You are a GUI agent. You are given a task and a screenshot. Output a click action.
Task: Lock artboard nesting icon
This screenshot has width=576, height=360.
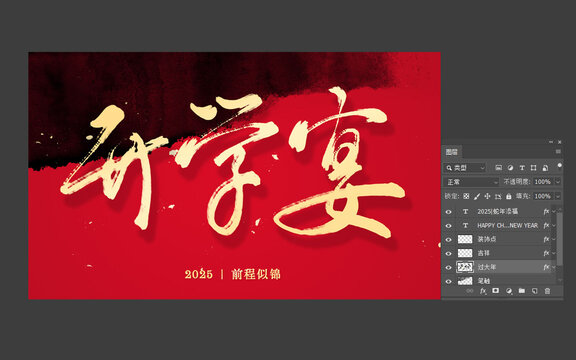498,196
